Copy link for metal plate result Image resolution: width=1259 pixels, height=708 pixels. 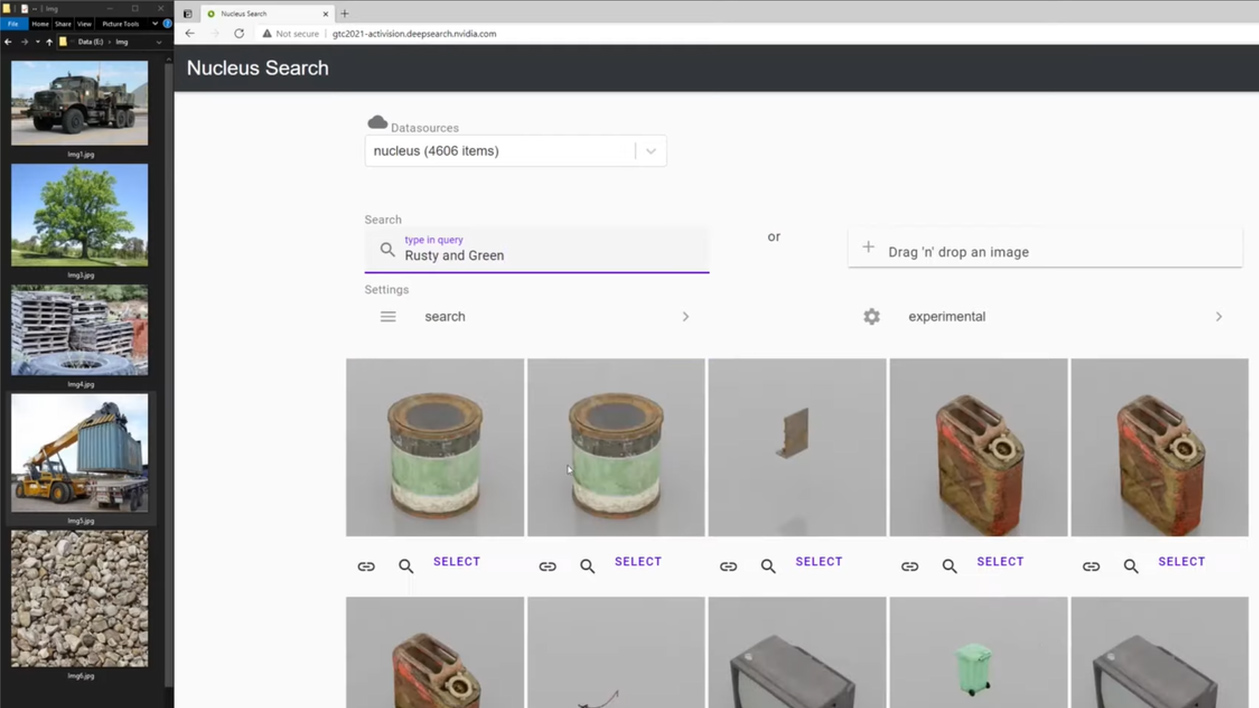point(728,566)
